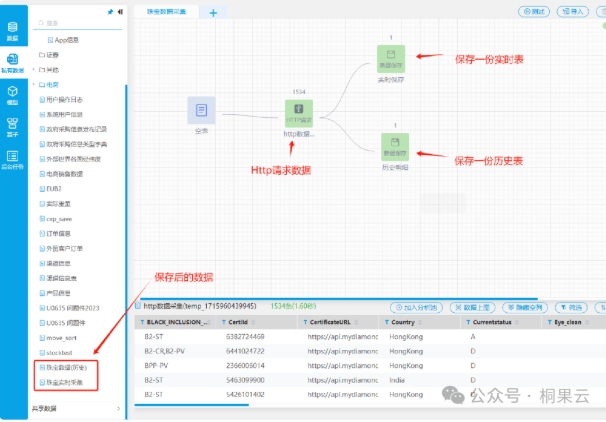This screenshot has height=422, width=606.
Task: Click the pin icon atop tree panel
Action: coord(109,11)
